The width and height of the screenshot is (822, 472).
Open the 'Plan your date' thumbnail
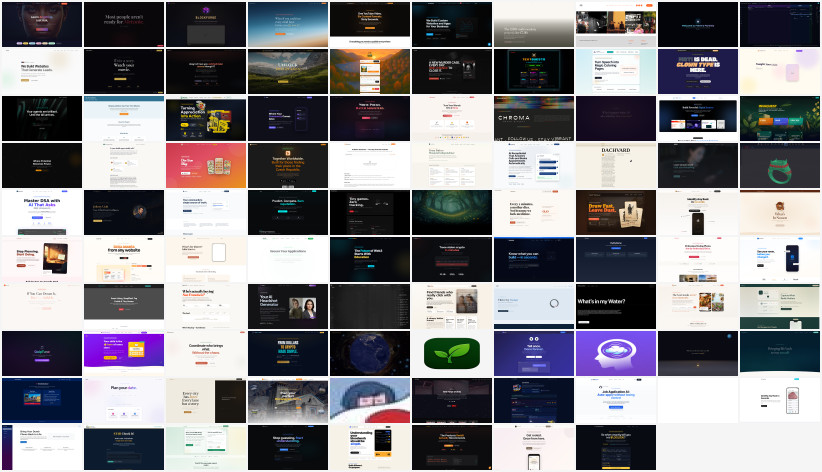pos(124,401)
